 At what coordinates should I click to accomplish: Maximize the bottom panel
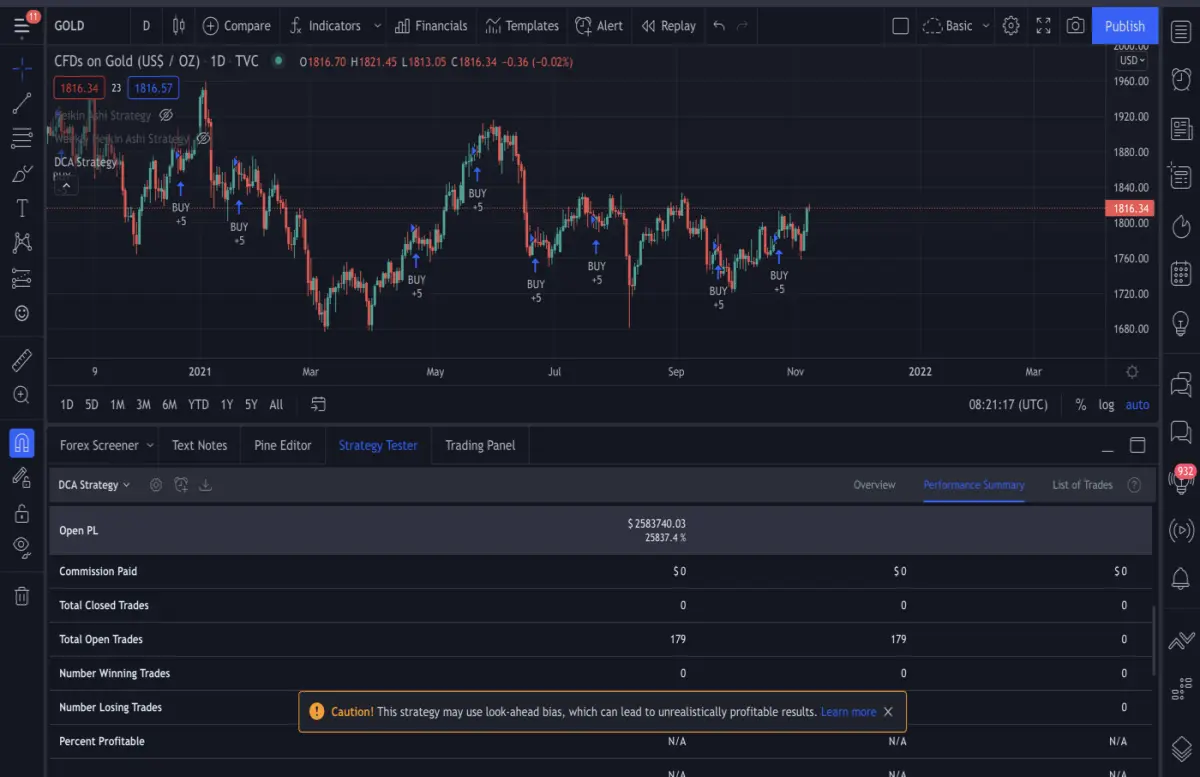click(x=1137, y=445)
